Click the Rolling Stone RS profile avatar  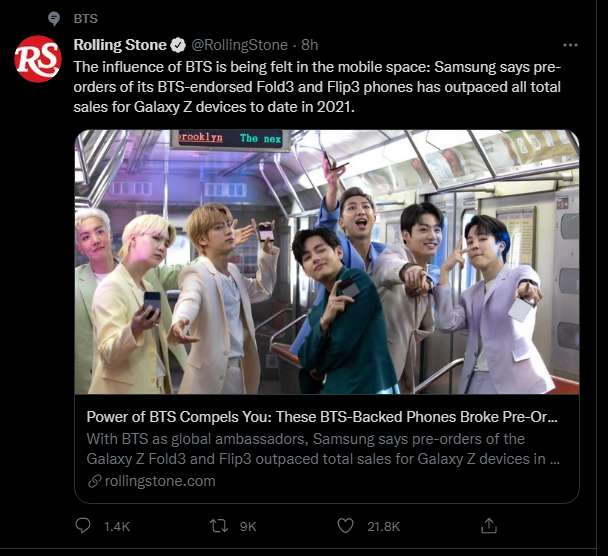pyautogui.click(x=38, y=59)
